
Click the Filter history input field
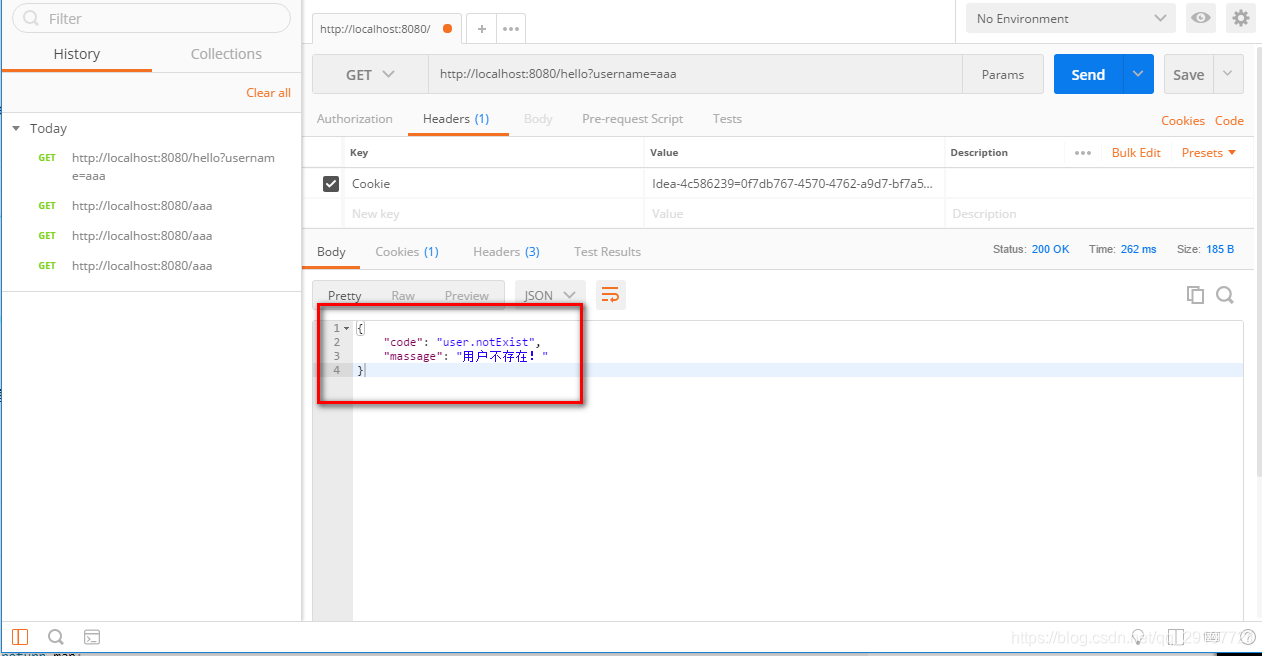[151, 18]
